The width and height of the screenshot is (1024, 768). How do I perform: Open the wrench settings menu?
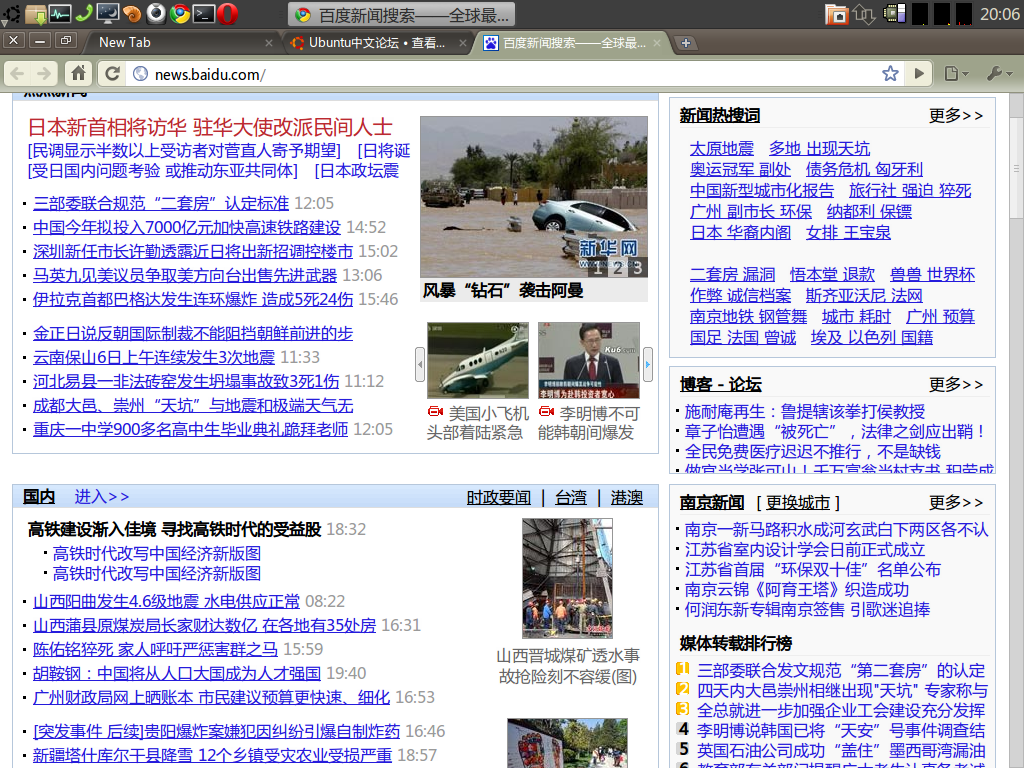(x=999, y=74)
